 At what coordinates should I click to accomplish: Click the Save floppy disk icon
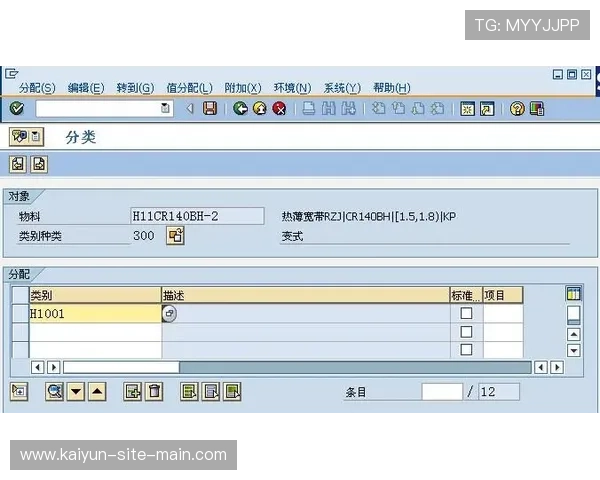point(210,109)
